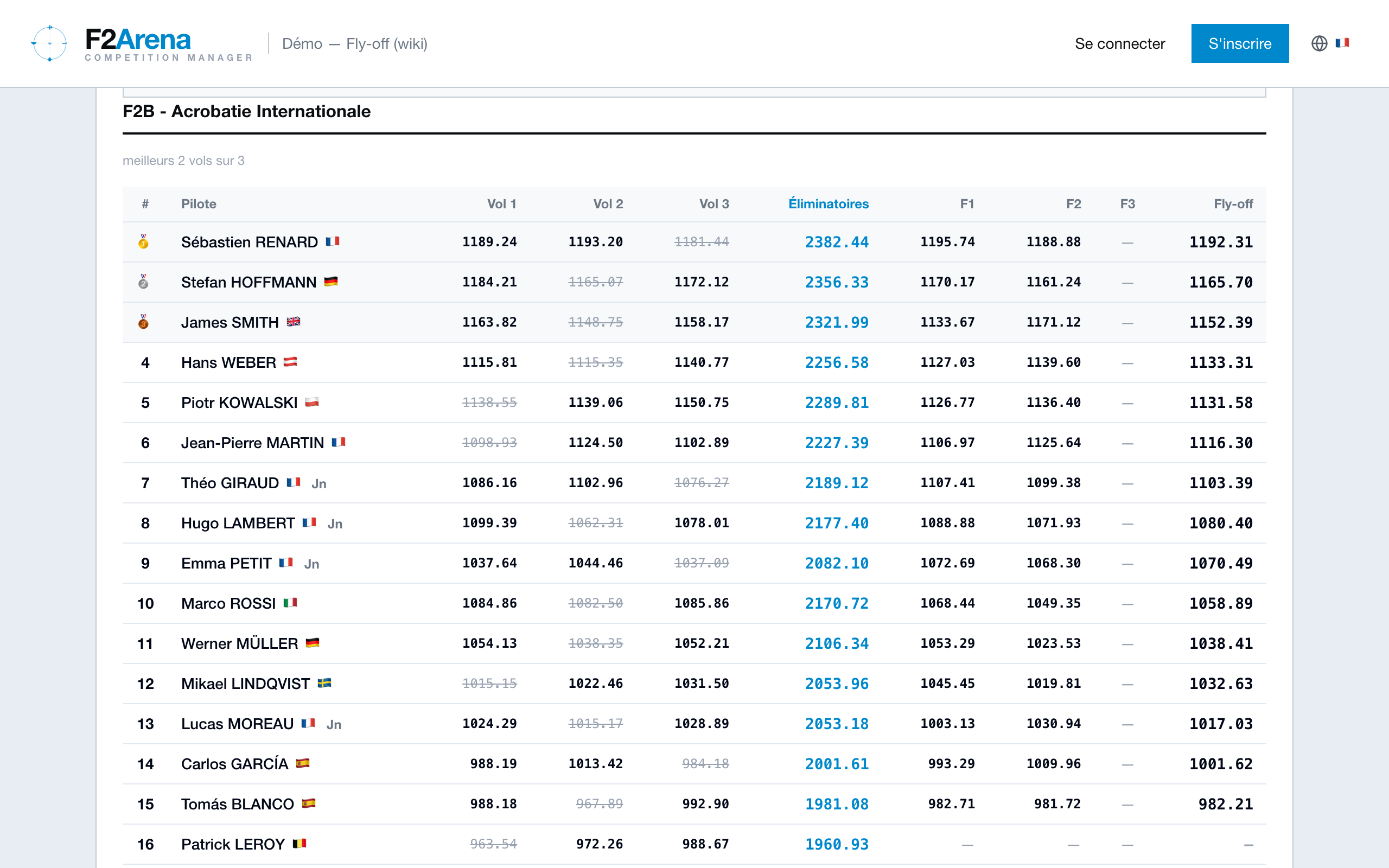Click Leroy's Éliminatoires score 1960.93
Image resolution: width=1389 pixels, height=868 pixels.
pyautogui.click(x=836, y=845)
